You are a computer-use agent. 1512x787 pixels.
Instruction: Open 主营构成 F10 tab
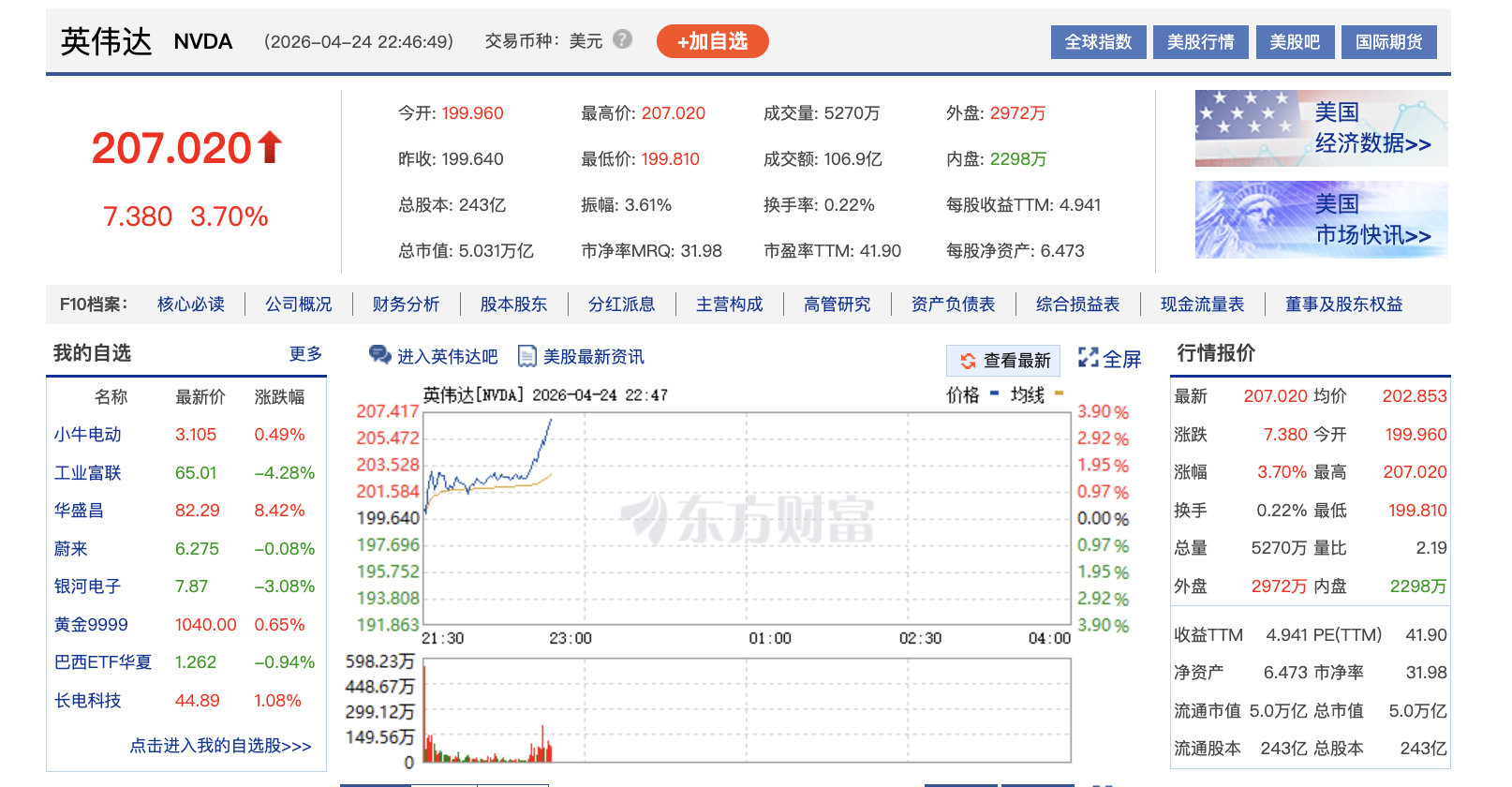[x=730, y=304]
